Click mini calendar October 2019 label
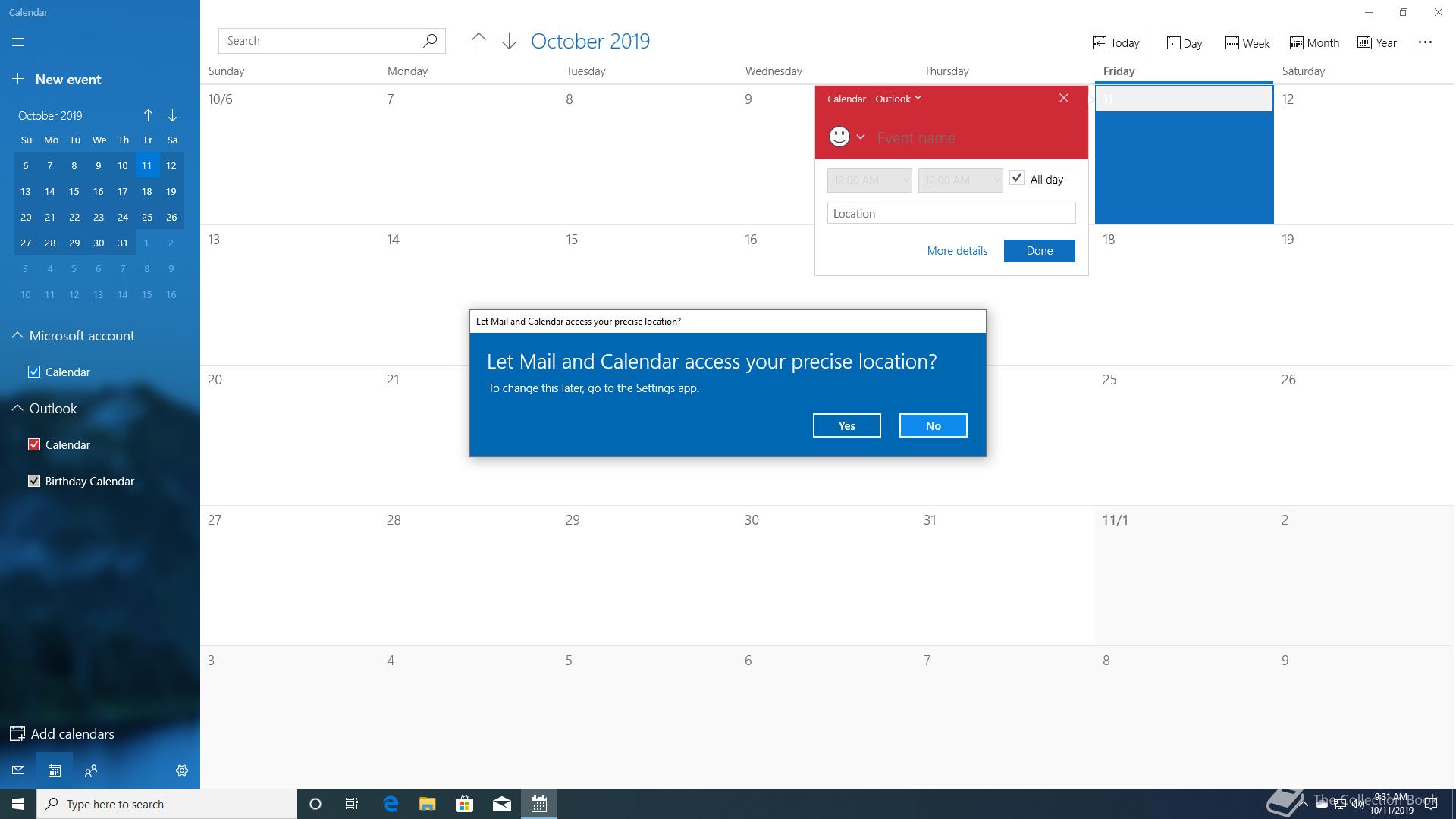The width and height of the screenshot is (1456, 819). (50, 115)
